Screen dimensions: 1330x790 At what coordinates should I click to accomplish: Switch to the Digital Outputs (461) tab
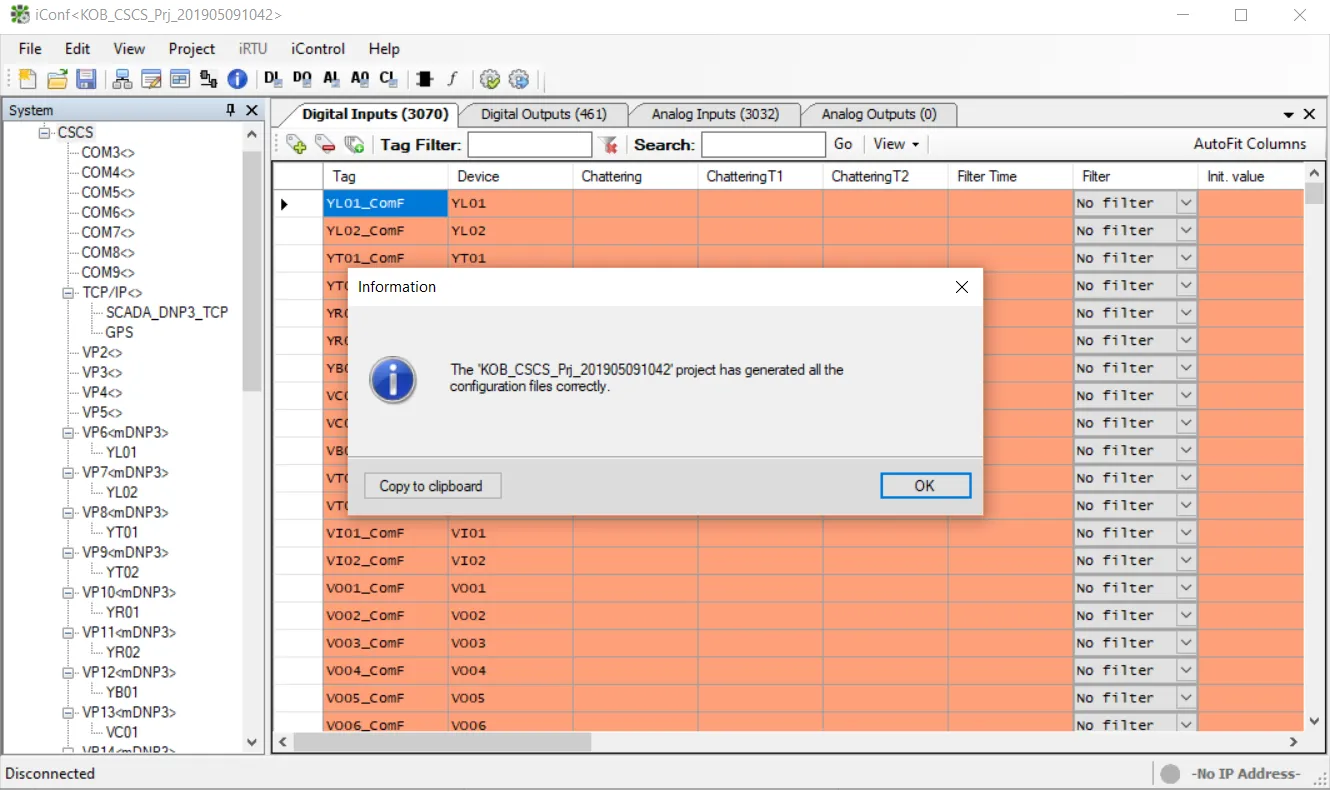pyautogui.click(x=544, y=114)
